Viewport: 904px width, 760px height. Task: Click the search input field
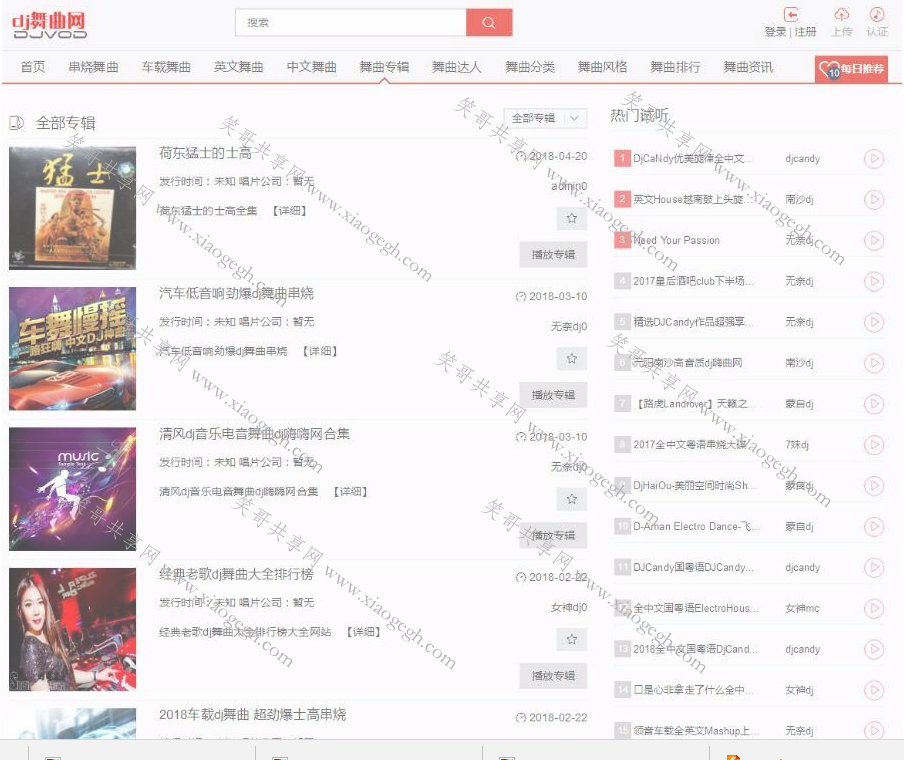(351, 22)
